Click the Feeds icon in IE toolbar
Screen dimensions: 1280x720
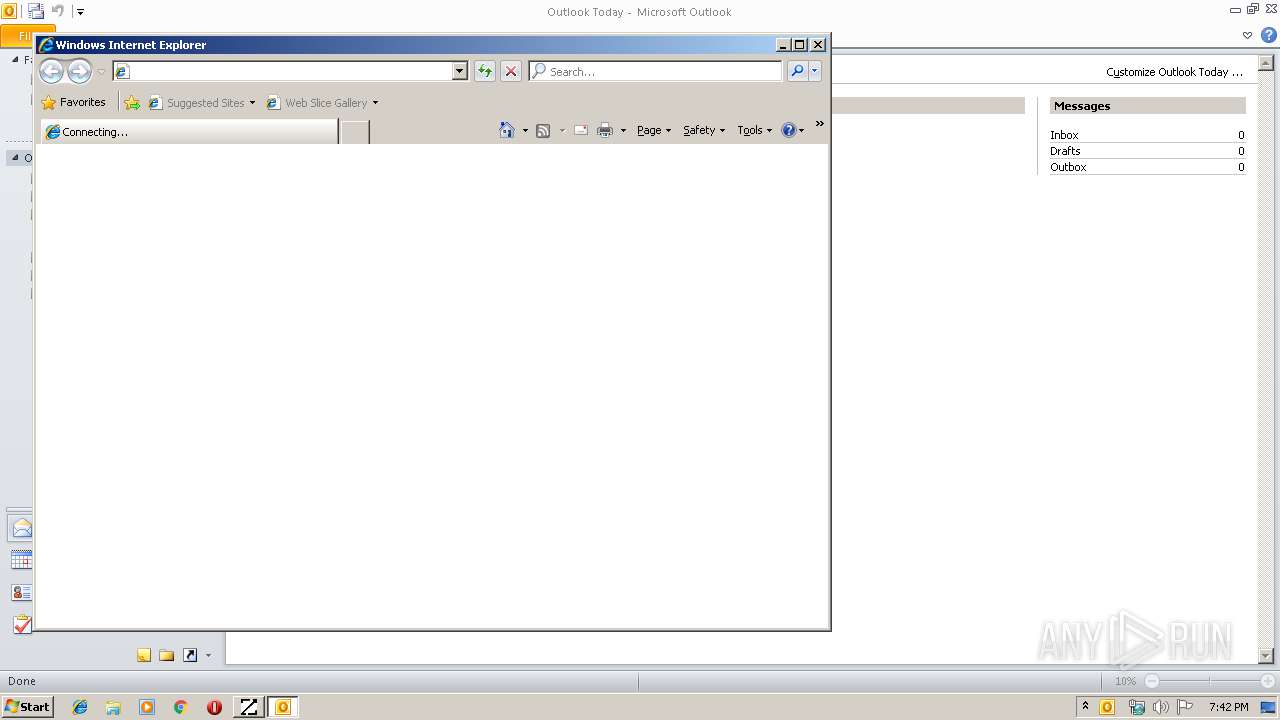(x=543, y=130)
